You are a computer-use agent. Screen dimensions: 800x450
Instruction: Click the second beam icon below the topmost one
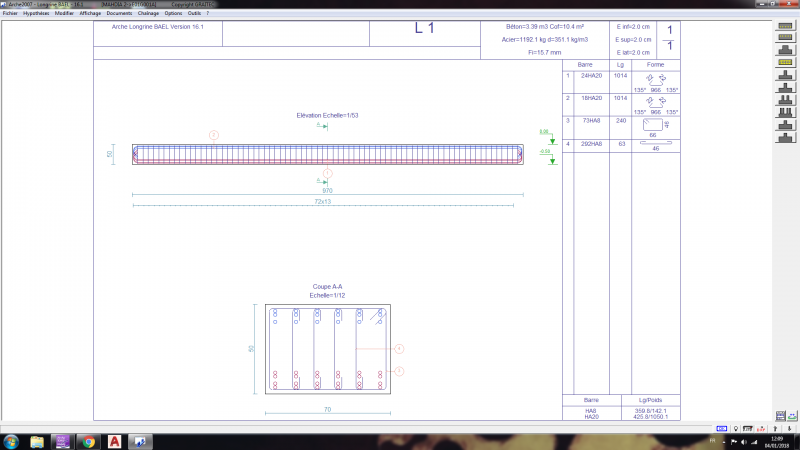785,37
